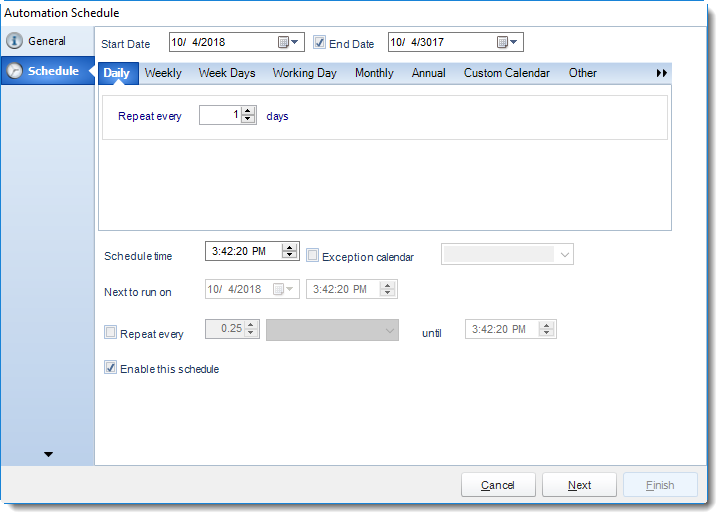Decrease the Schedule time value

tap(290, 255)
